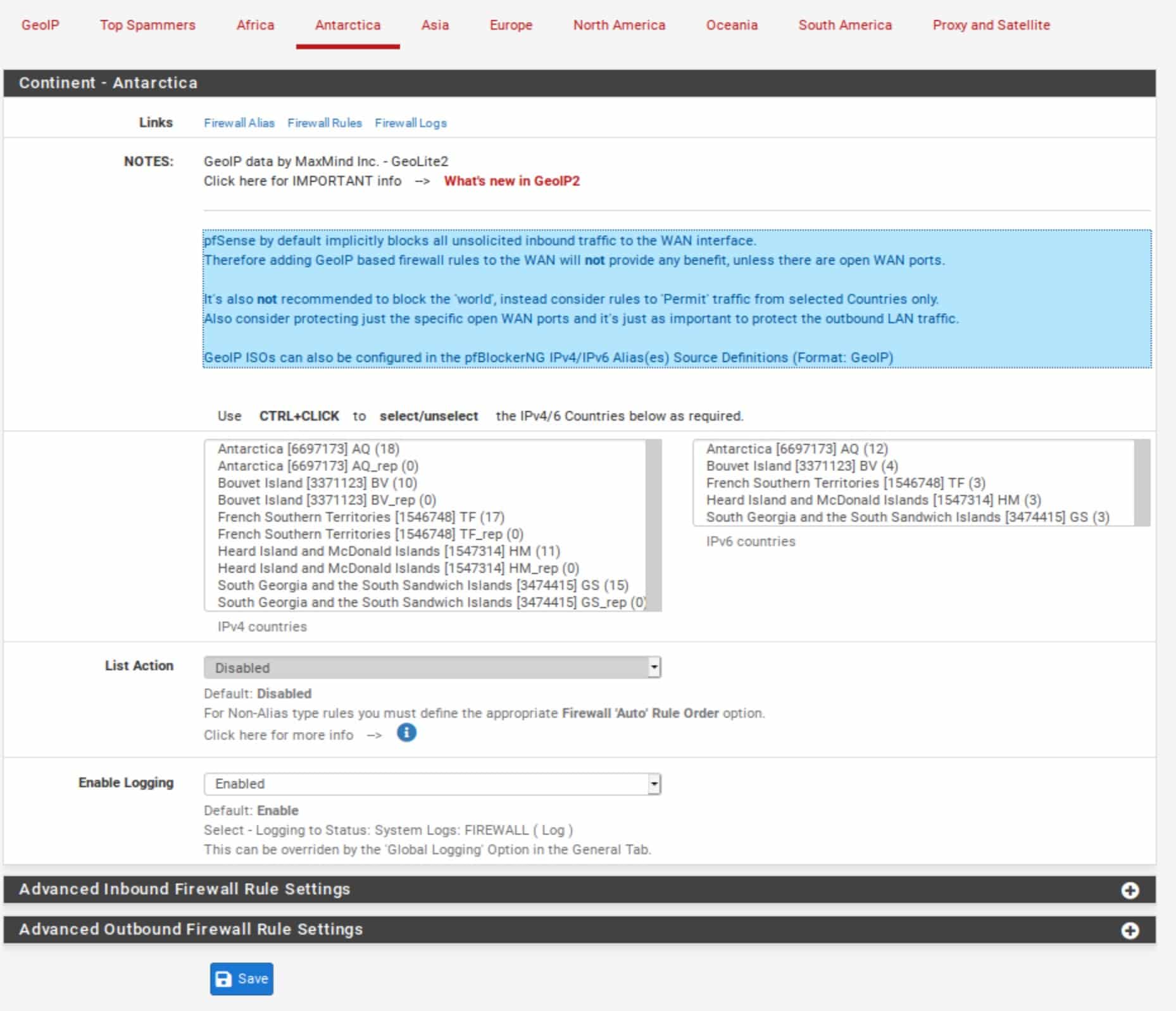Select French Southern Territories TF_rep (0) entry
This screenshot has height=1011, width=1176.
tap(425, 534)
